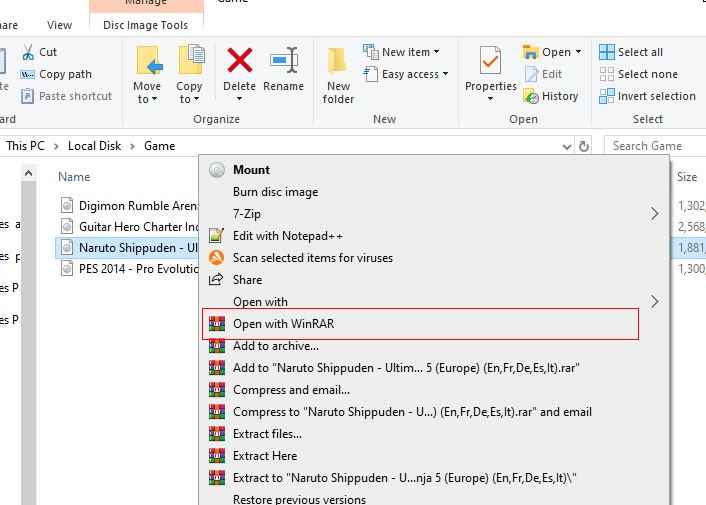Open the New item dropdown arrow

click(x=436, y=52)
